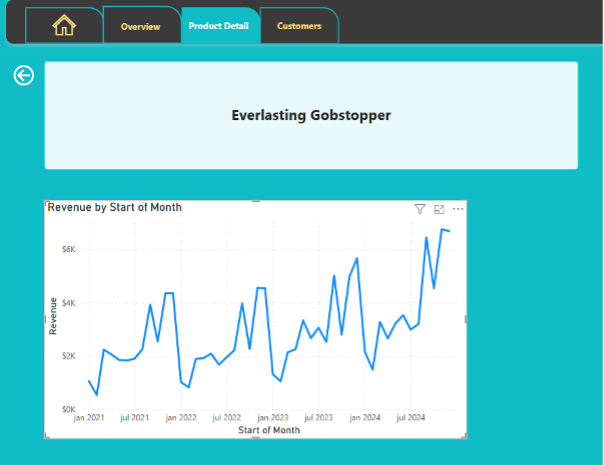Click the jan 2023 axis label
Screen dimensions: 604x466
(273, 417)
